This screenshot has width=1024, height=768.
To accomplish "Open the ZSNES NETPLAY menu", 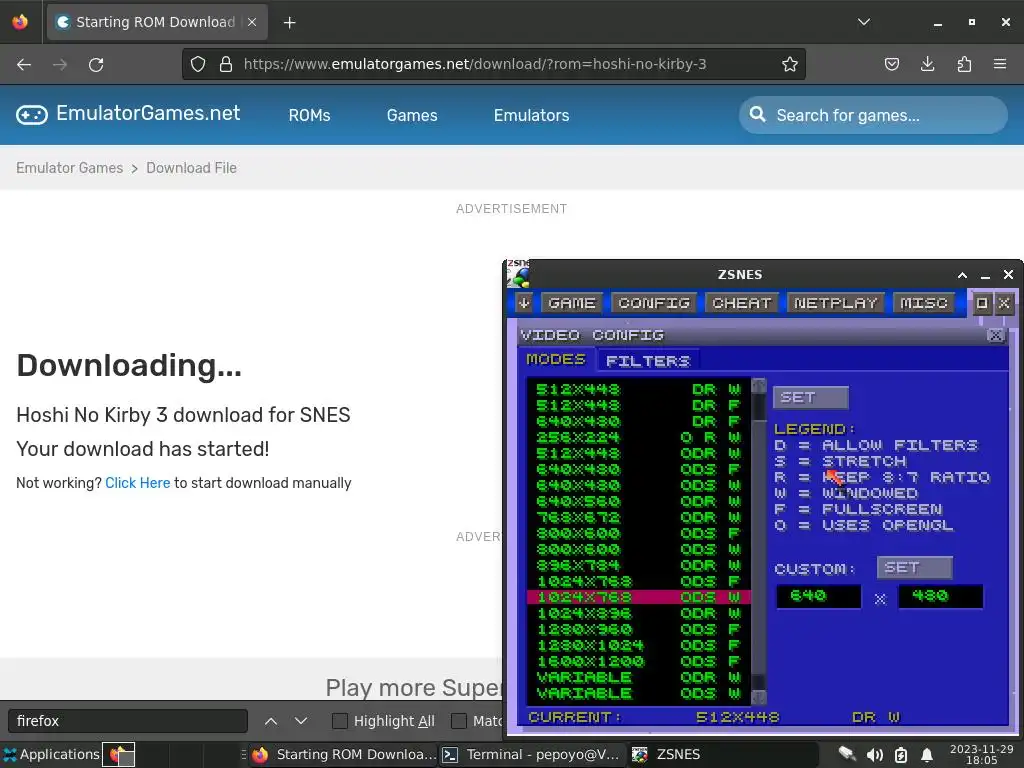I will (x=835, y=303).
